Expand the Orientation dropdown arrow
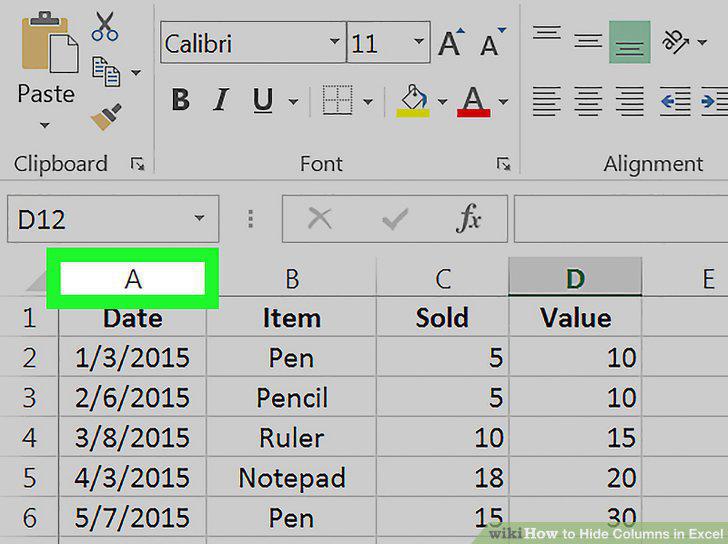The width and height of the screenshot is (728, 544). (702, 43)
